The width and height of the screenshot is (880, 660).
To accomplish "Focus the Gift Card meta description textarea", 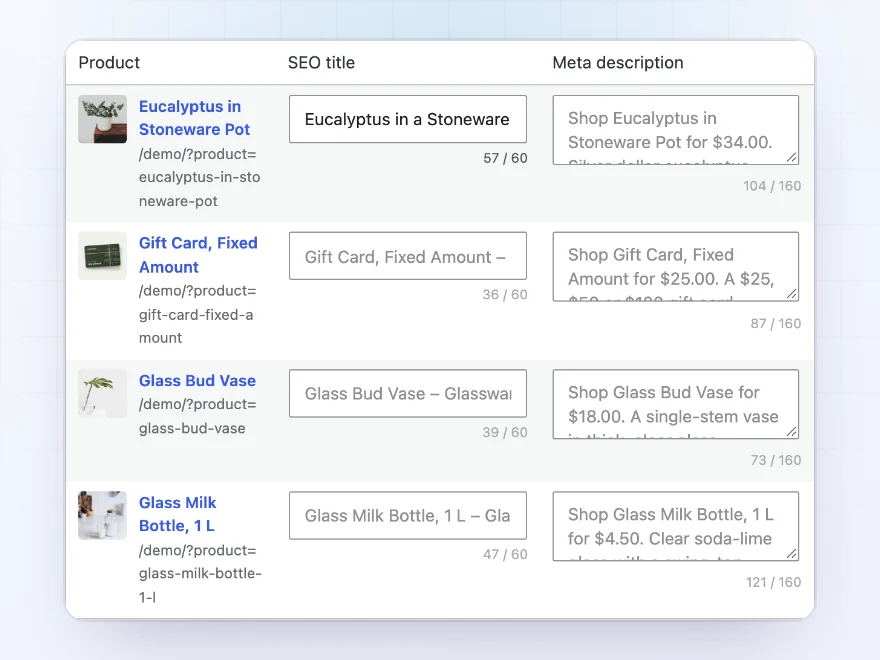I will [676, 267].
